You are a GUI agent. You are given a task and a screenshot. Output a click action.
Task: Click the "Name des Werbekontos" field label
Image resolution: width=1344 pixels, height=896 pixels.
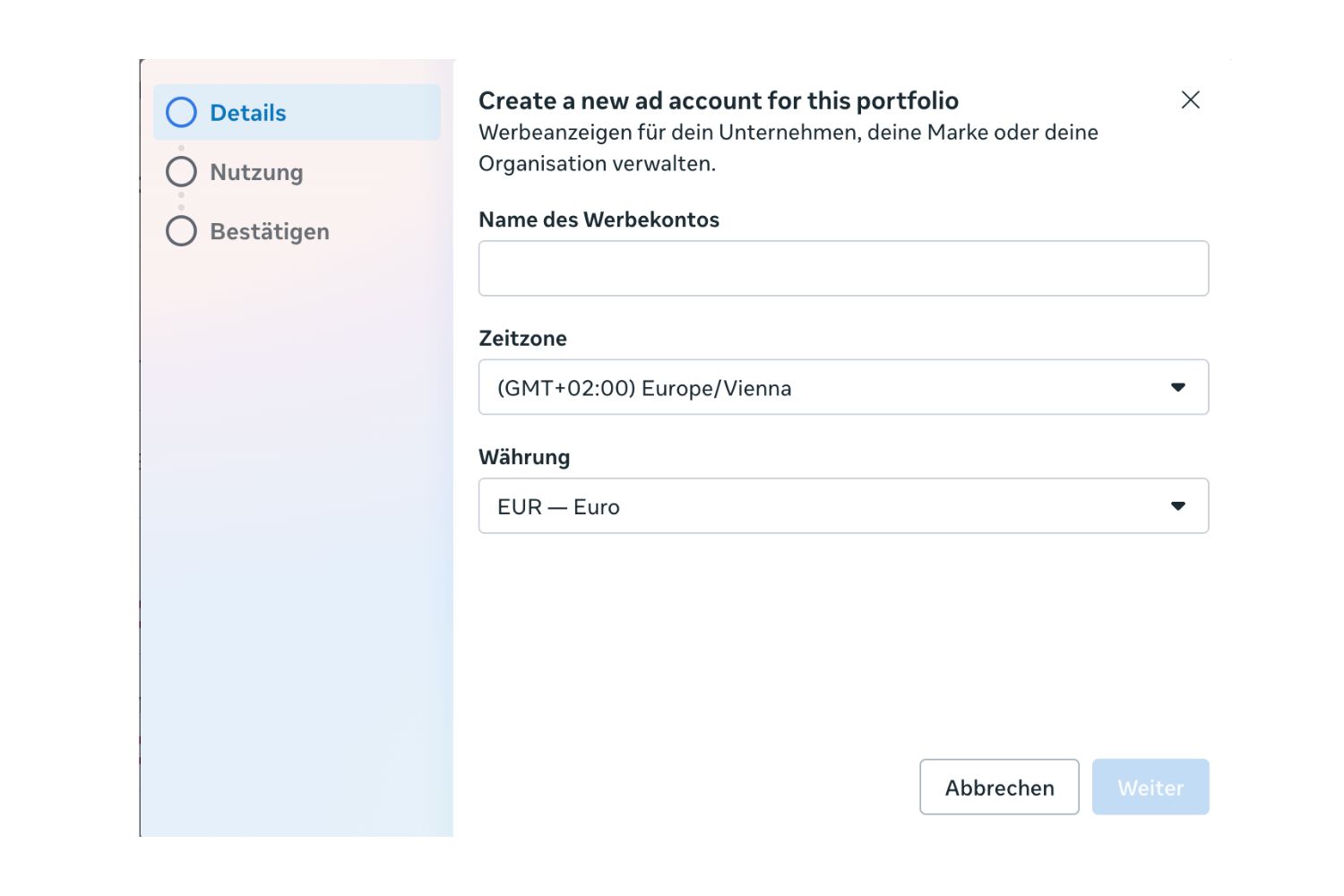point(599,220)
